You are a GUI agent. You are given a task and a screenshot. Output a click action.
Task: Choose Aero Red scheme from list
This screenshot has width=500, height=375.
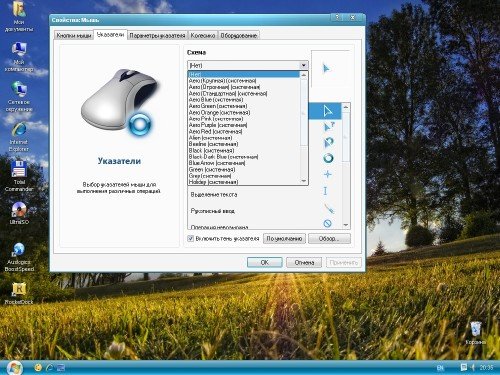click(x=244, y=131)
